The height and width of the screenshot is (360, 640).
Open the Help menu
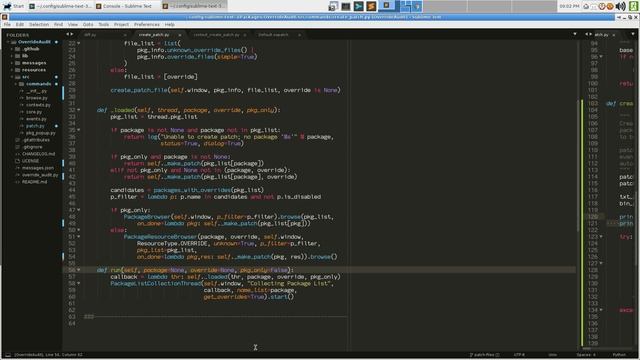click(x=169, y=24)
